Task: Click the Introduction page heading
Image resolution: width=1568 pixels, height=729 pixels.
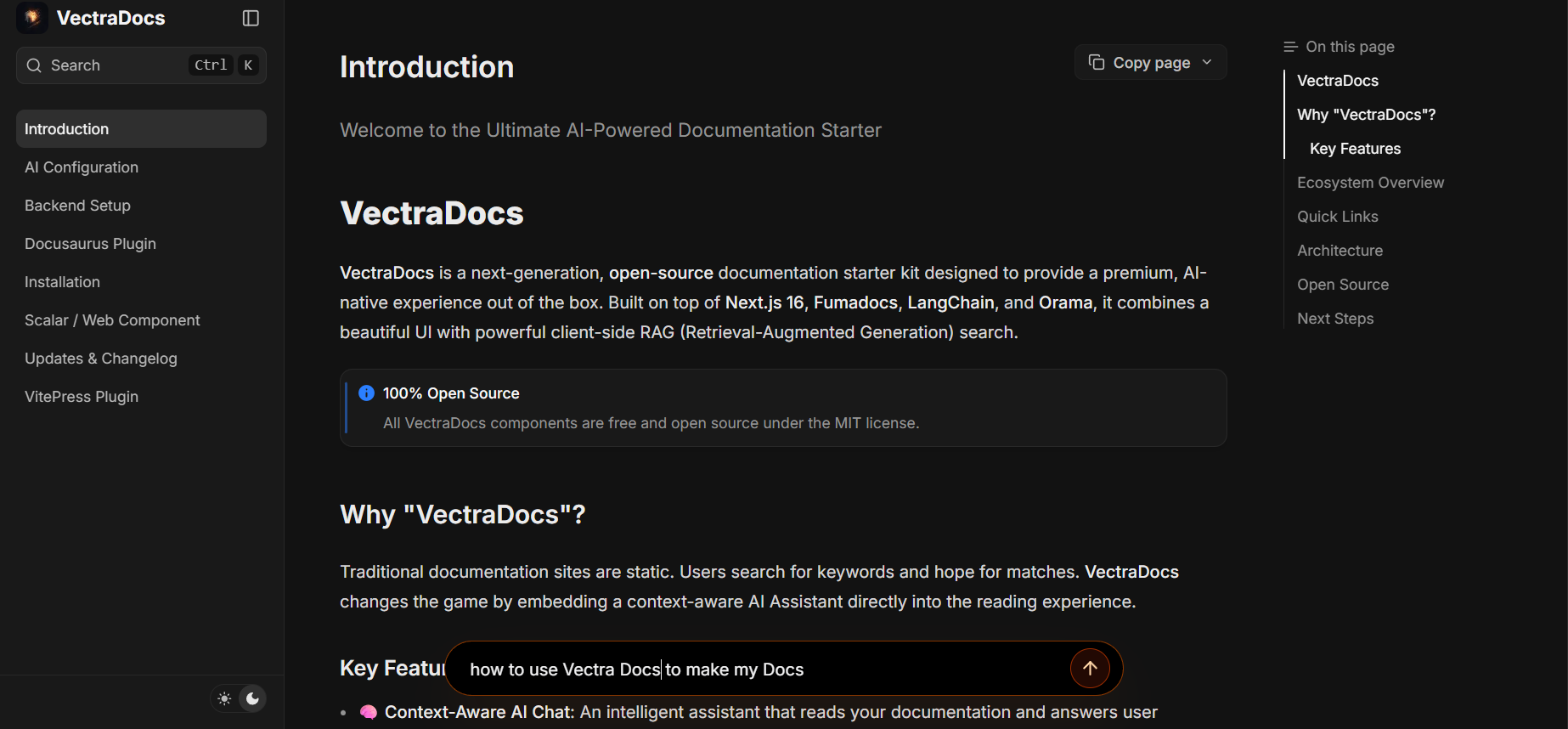Action: point(426,67)
